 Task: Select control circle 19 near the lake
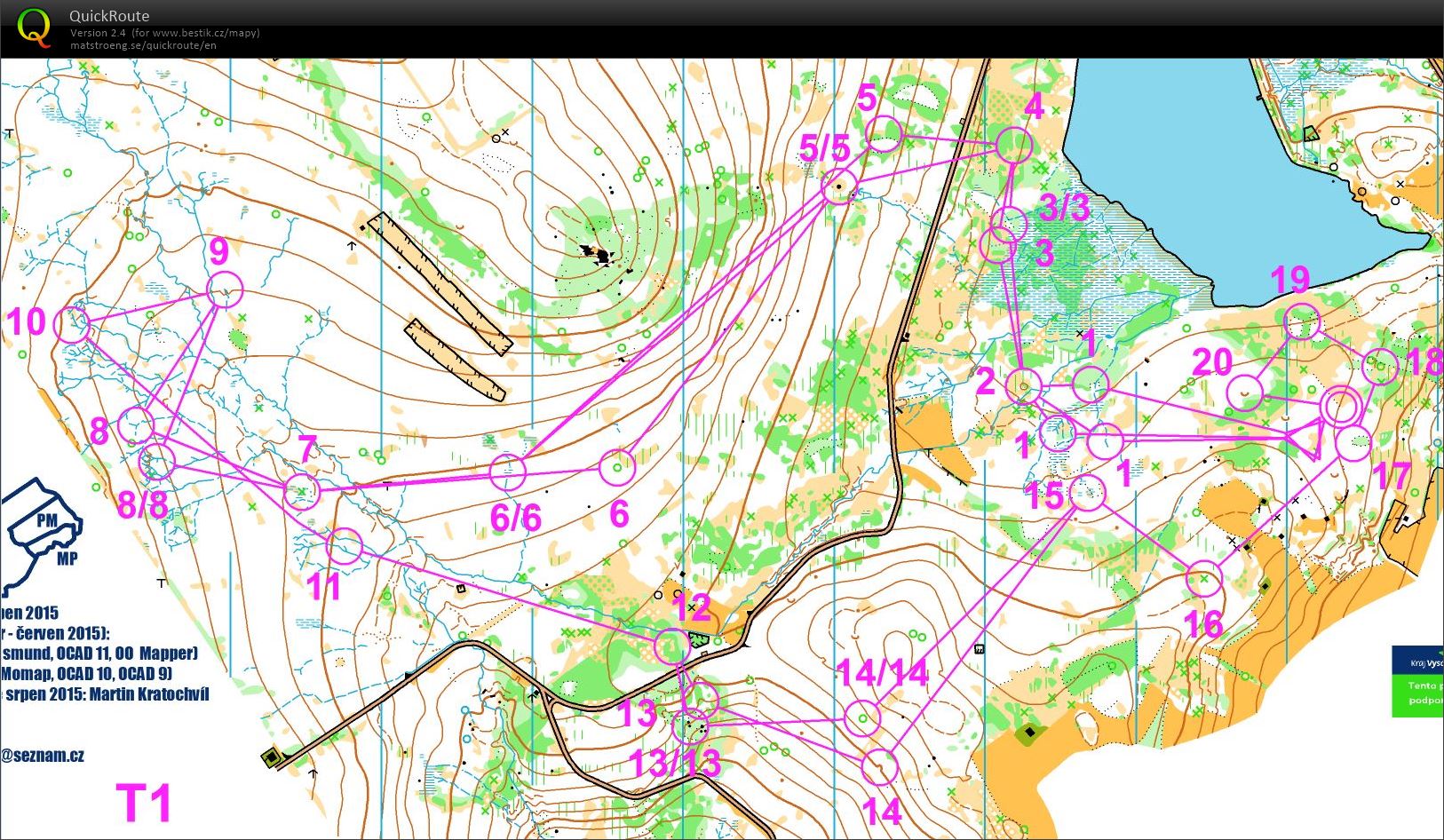(1305, 321)
